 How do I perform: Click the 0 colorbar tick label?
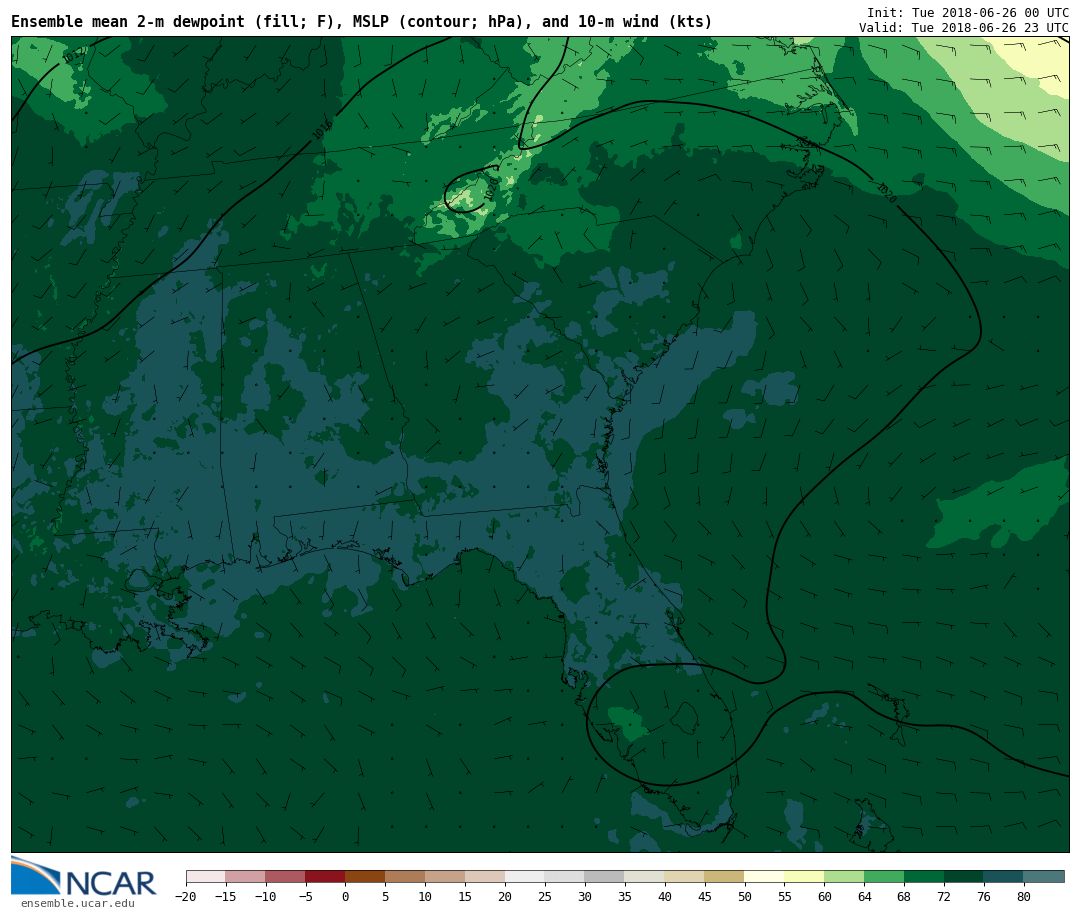coord(345,896)
